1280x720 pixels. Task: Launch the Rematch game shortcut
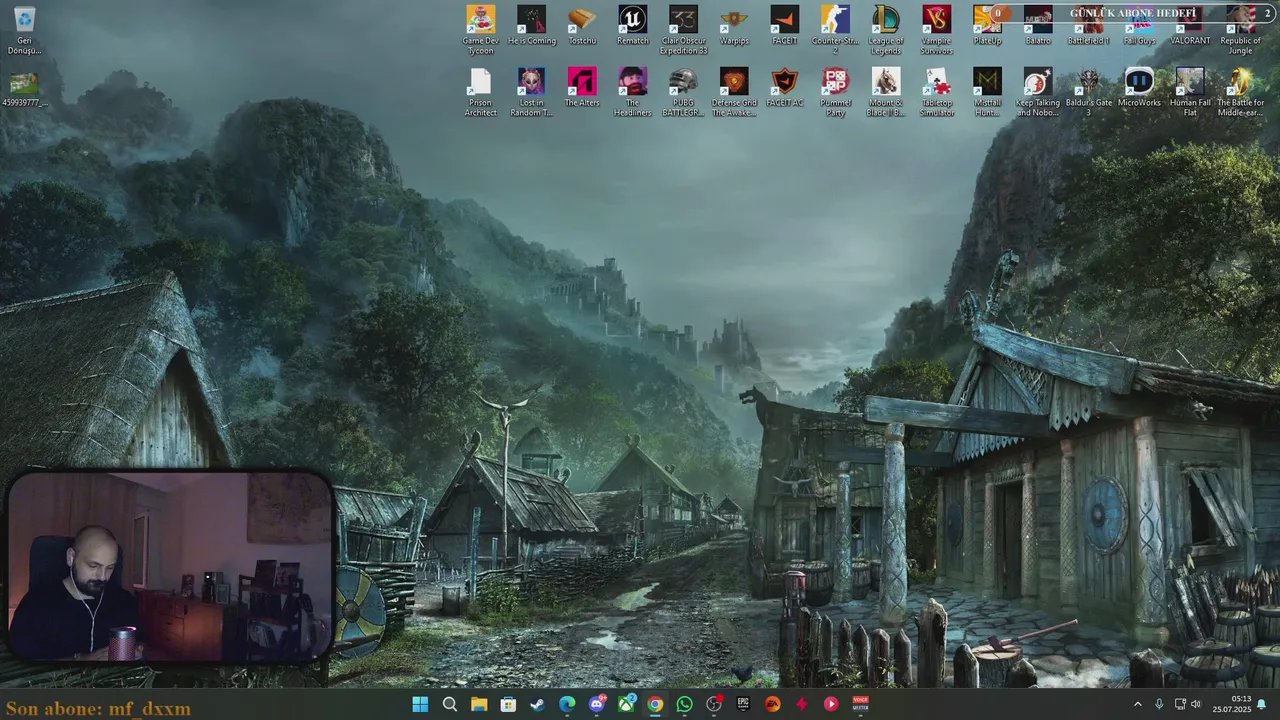tap(632, 26)
